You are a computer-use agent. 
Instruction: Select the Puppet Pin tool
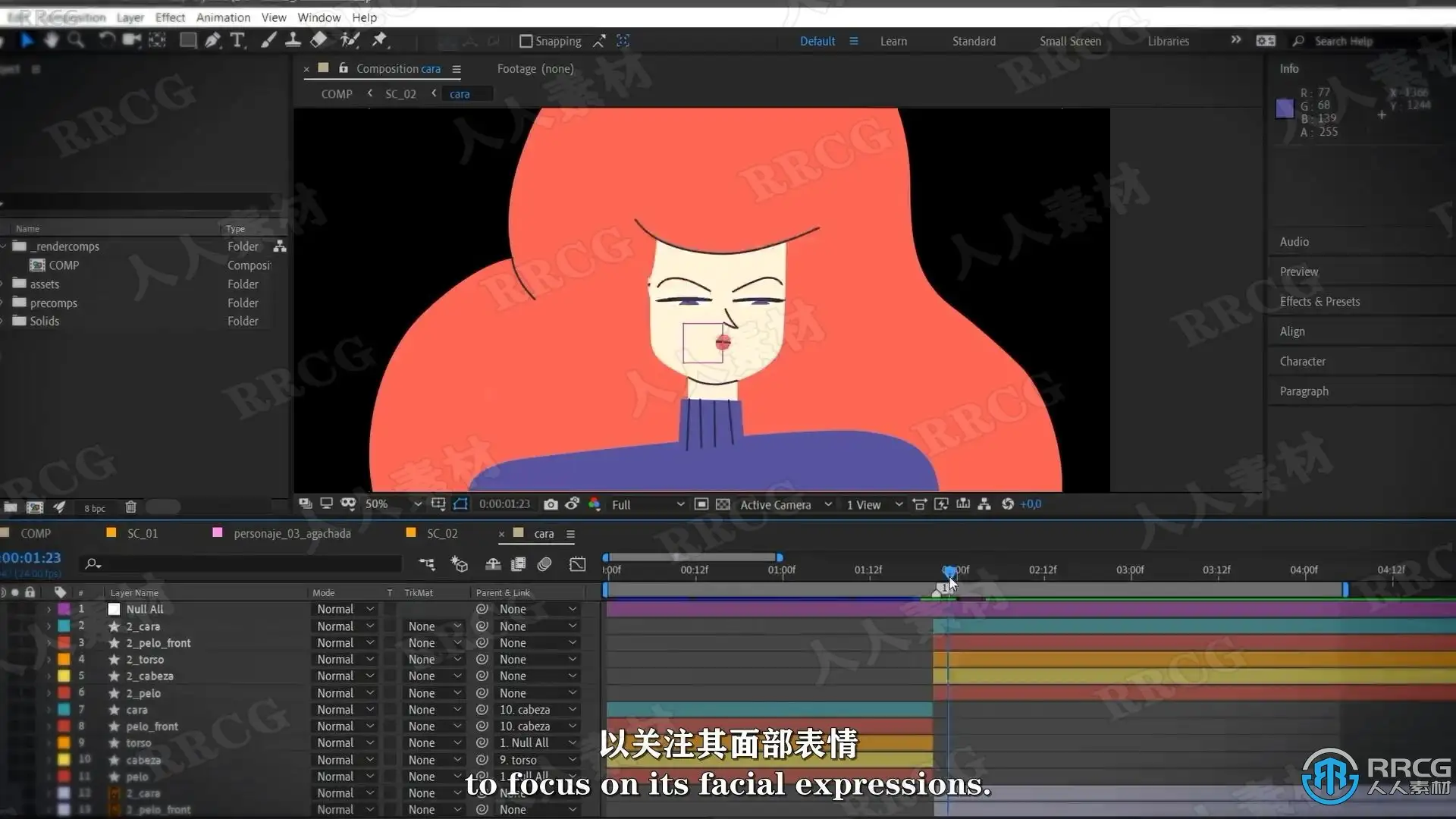pos(380,40)
